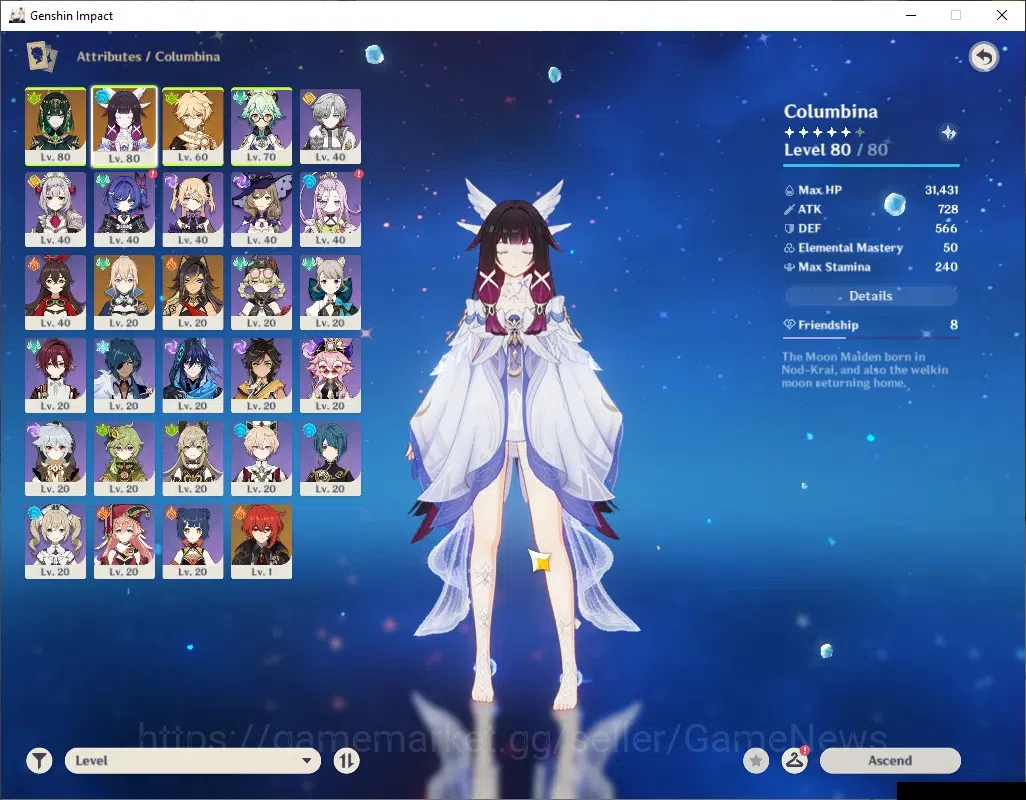
Task: Open the character filter funnel icon
Action: [39, 760]
